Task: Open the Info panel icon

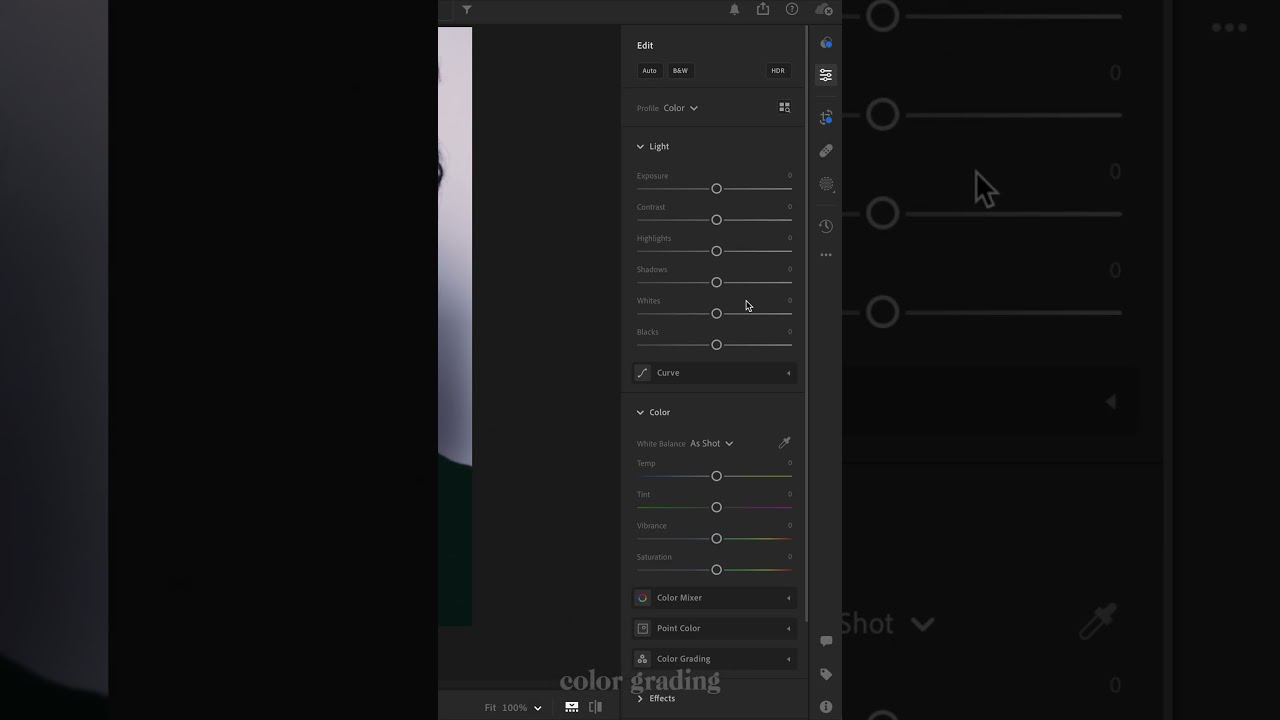Action: pyautogui.click(x=826, y=707)
